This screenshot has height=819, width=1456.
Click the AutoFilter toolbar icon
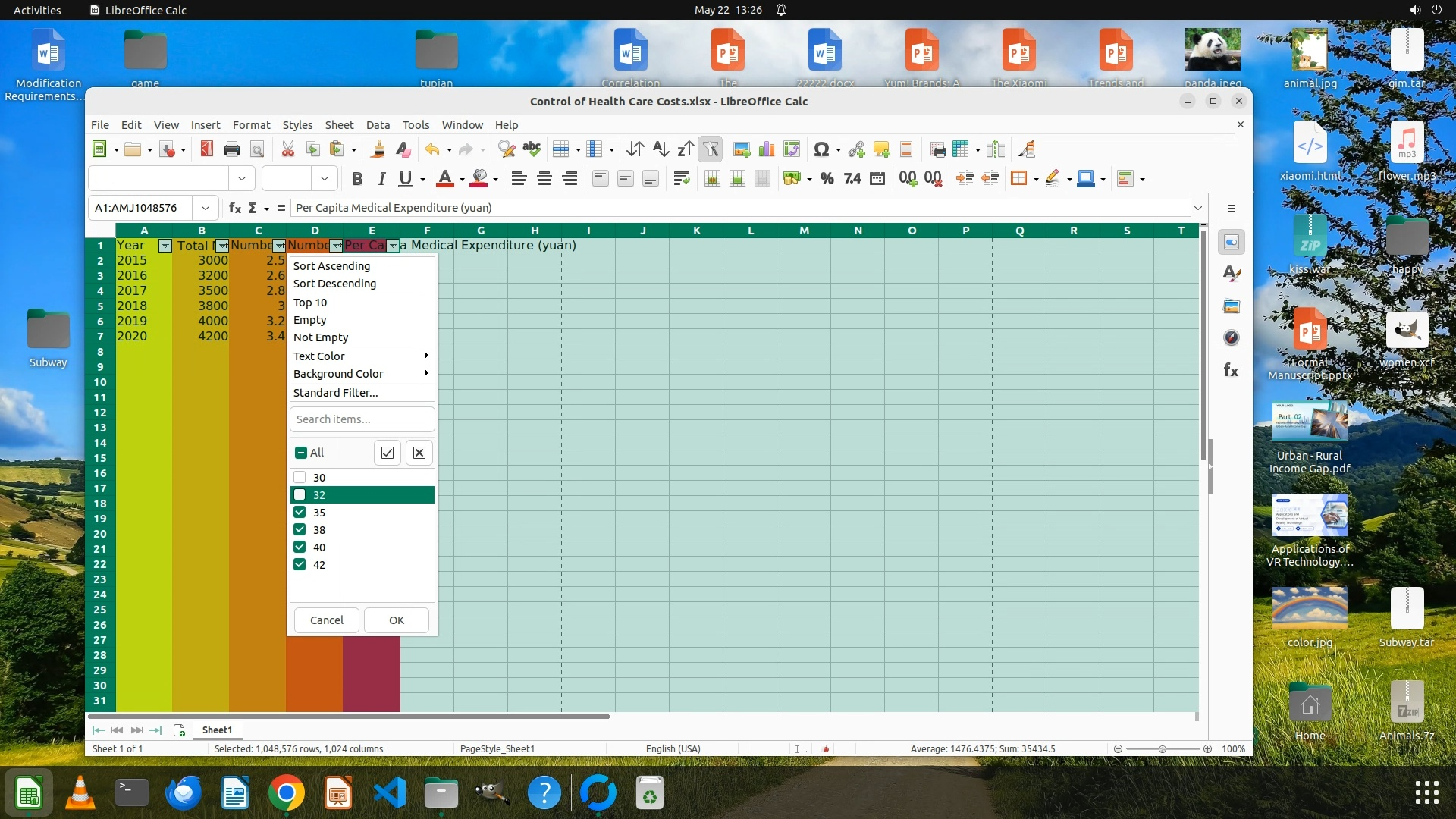711,149
